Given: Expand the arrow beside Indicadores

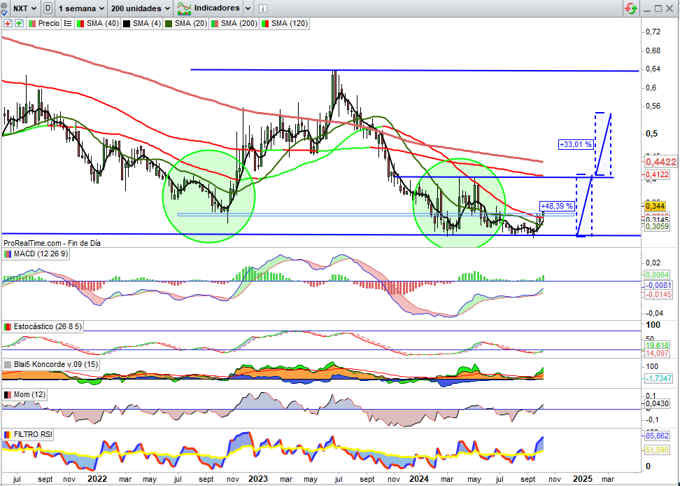Looking at the screenshot, I should click(x=248, y=8).
